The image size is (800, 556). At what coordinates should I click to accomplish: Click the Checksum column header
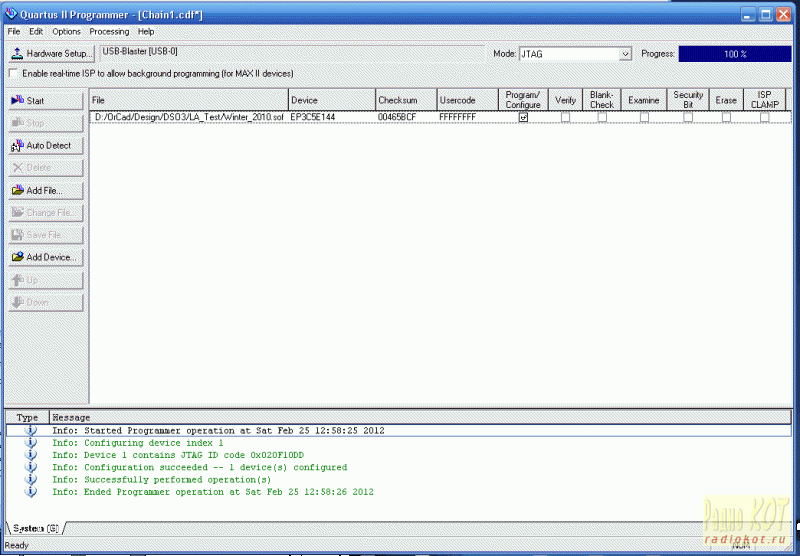(x=406, y=100)
